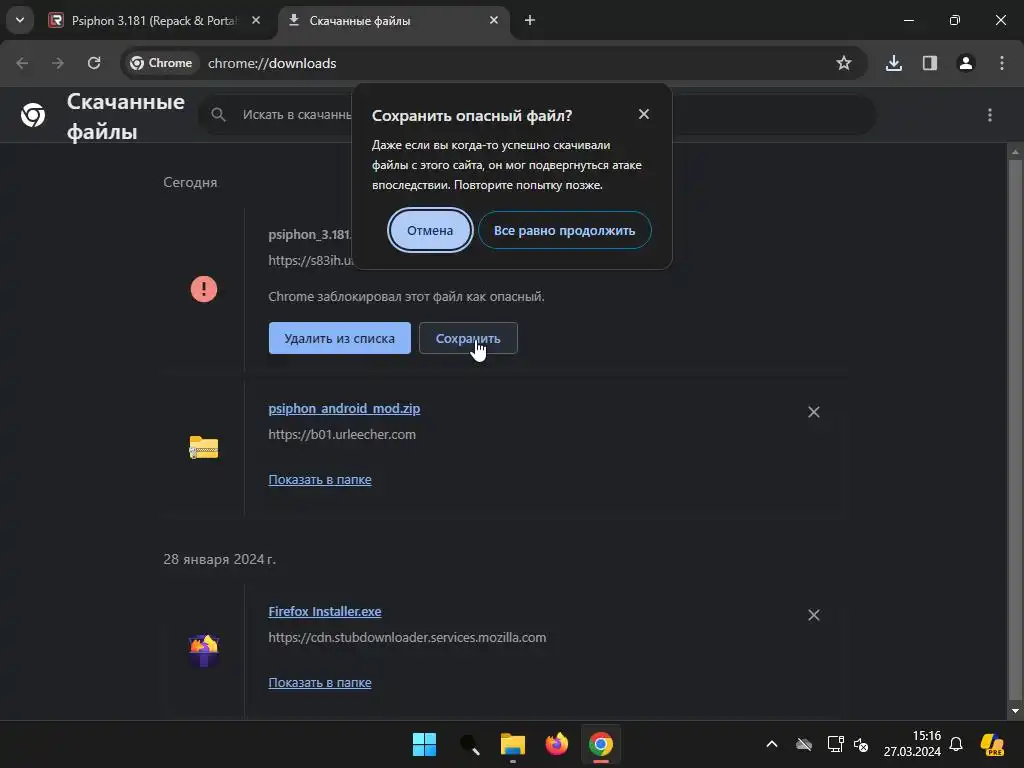This screenshot has width=1024, height=768.
Task: Click 'Удалить из списка' button
Action: pos(340,338)
